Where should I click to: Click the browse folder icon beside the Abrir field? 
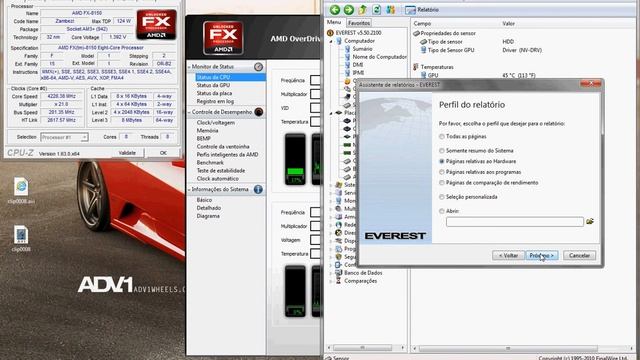pyautogui.click(x=590, y=221)
